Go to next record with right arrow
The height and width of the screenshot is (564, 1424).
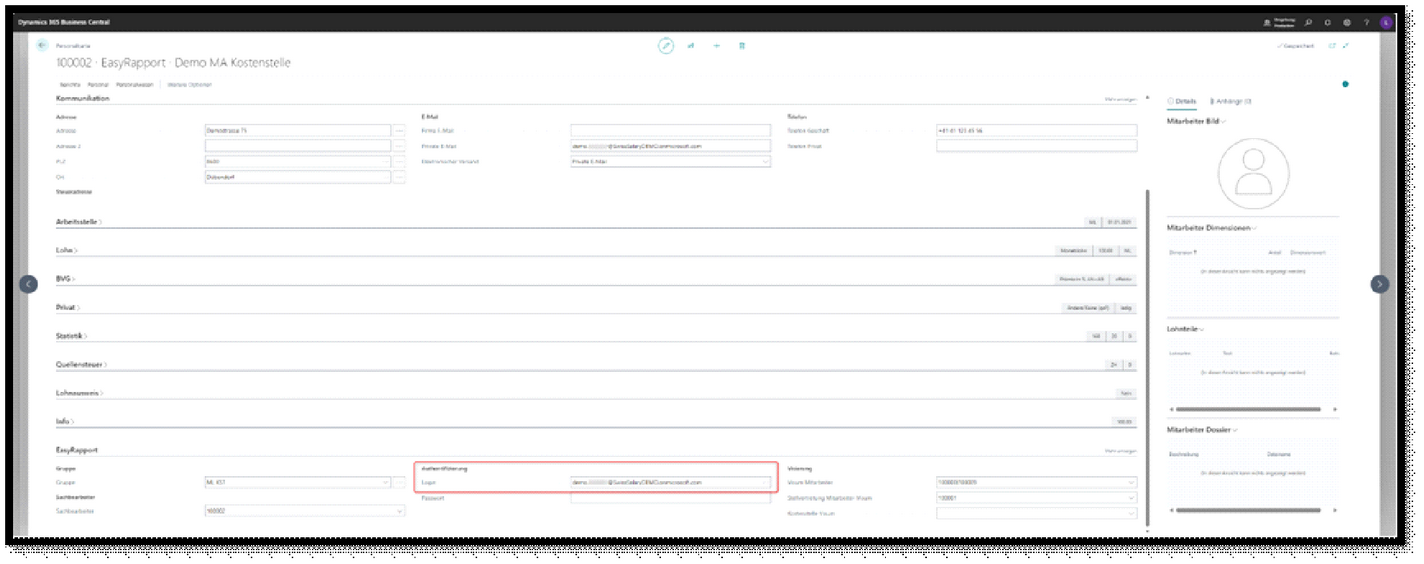coord(1379,284)
